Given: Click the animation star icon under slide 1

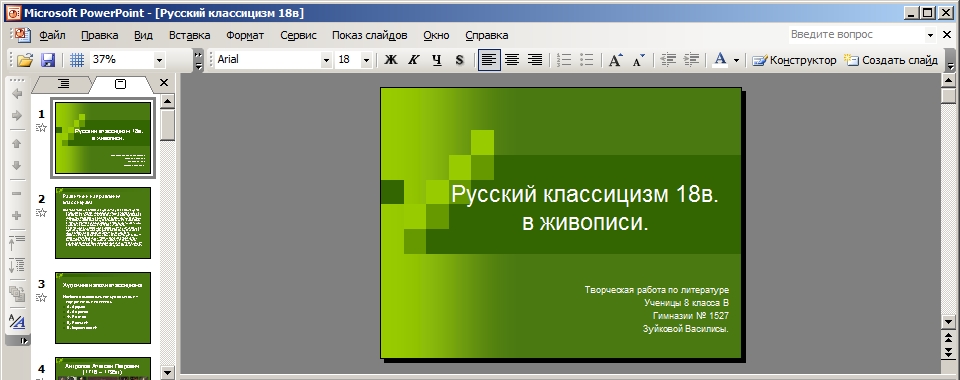Looking at the screenshot, I should click(42, 128).
